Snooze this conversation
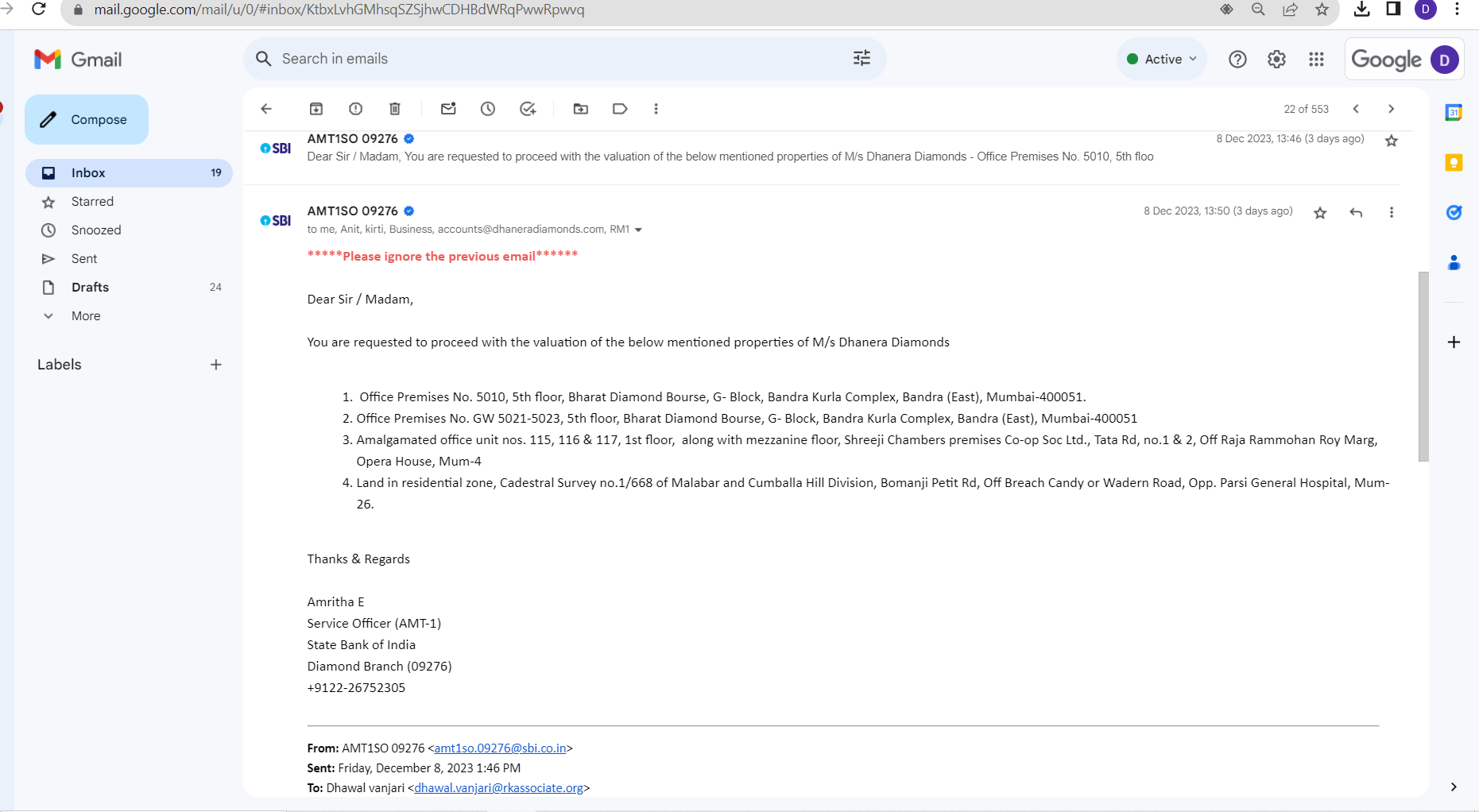This screenshot has width=1479, height=812. click(488, 109)
